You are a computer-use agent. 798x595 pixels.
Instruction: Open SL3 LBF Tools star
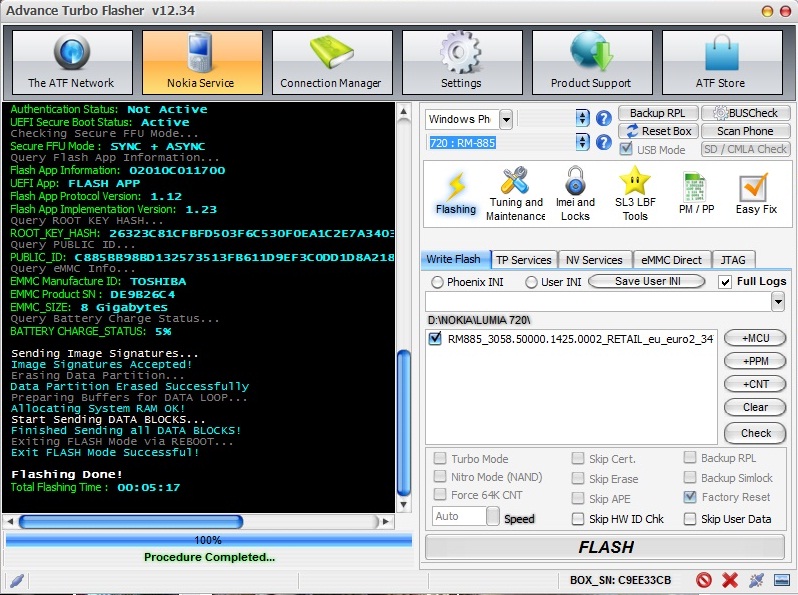(x=635, y=194)
